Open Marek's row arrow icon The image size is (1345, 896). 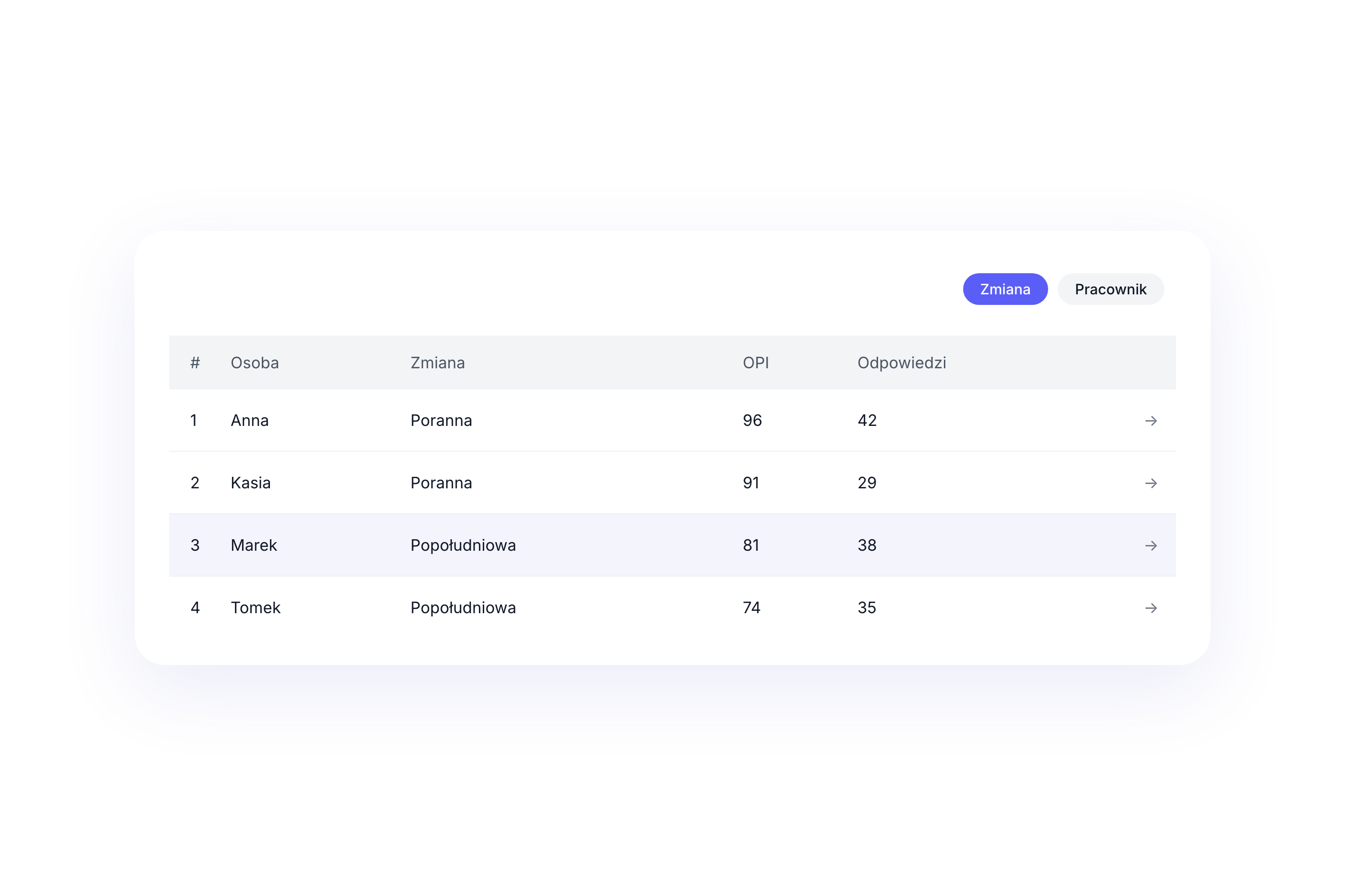(1150, 545)
